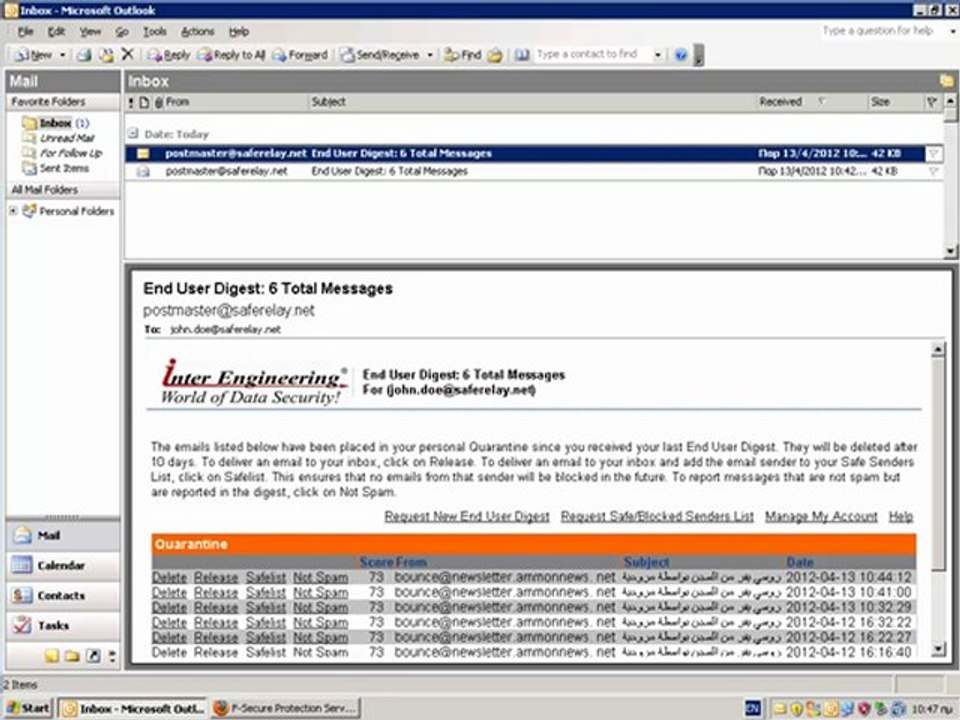The height and width of the screenshot is (720, 960).
Task: Click the reading pane scroll down arrow
Action: pos(938,650)
